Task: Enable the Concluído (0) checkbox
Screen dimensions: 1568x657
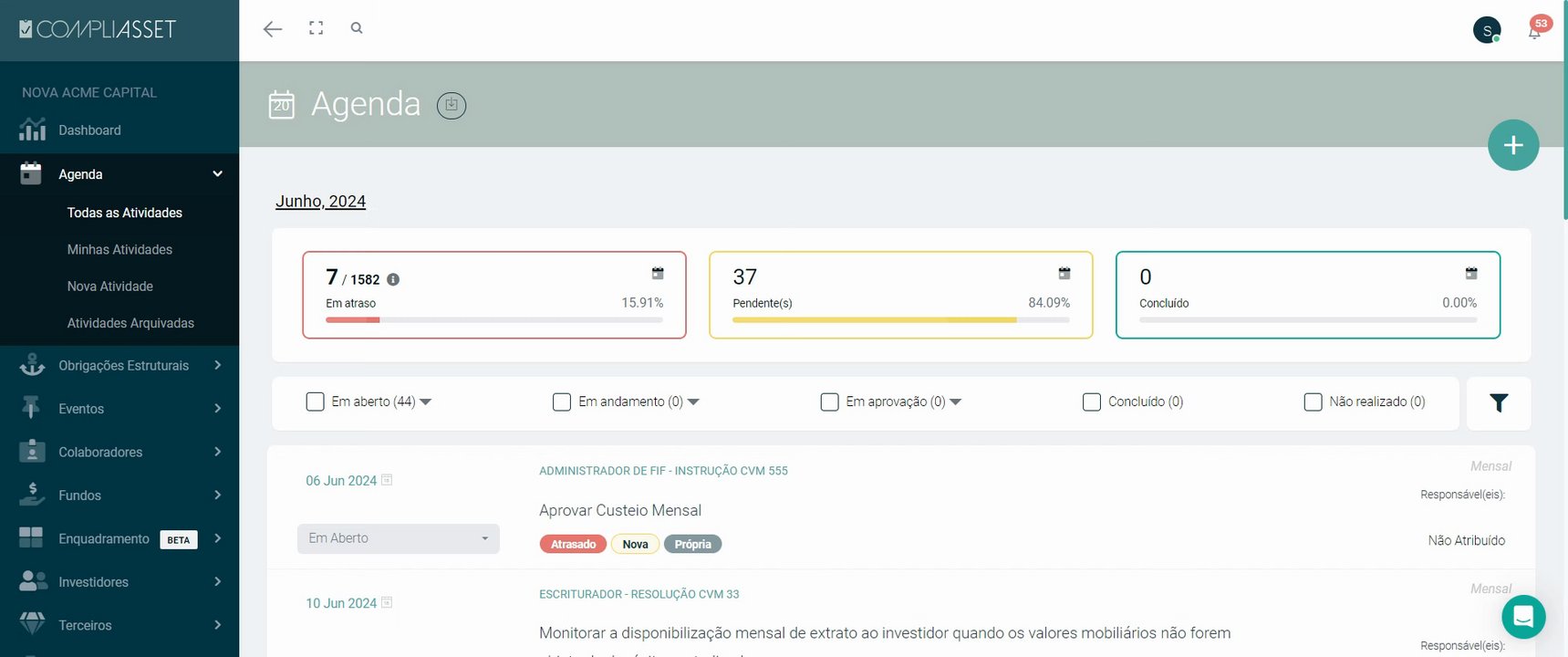Action: [x=1092, y=401]
